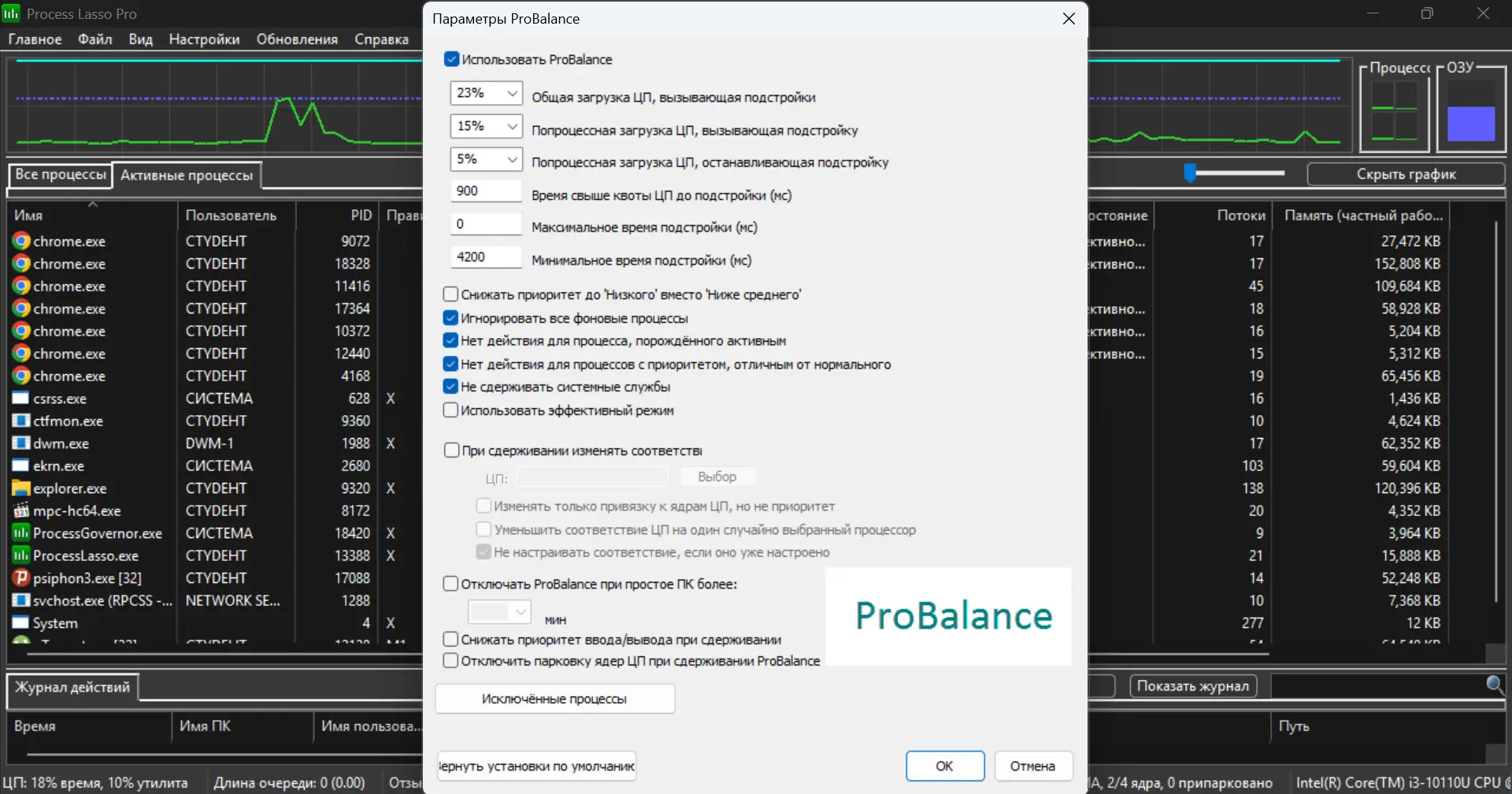
Task: Click the ОЗУ memory usage bar
Action: [1471, 112]
